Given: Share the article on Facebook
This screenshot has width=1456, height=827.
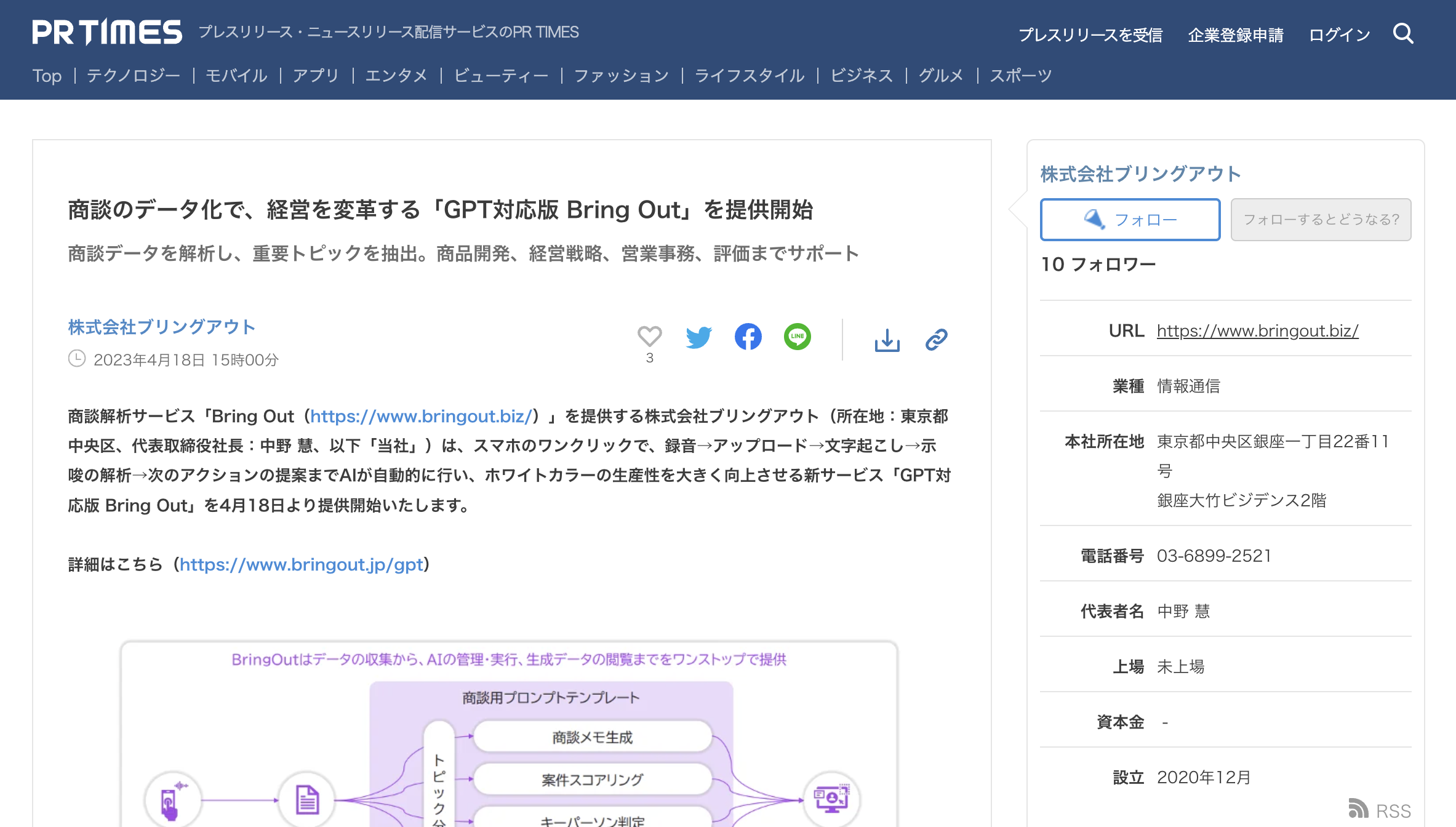Looking at the screenshot, I should [x=748, y=337].
